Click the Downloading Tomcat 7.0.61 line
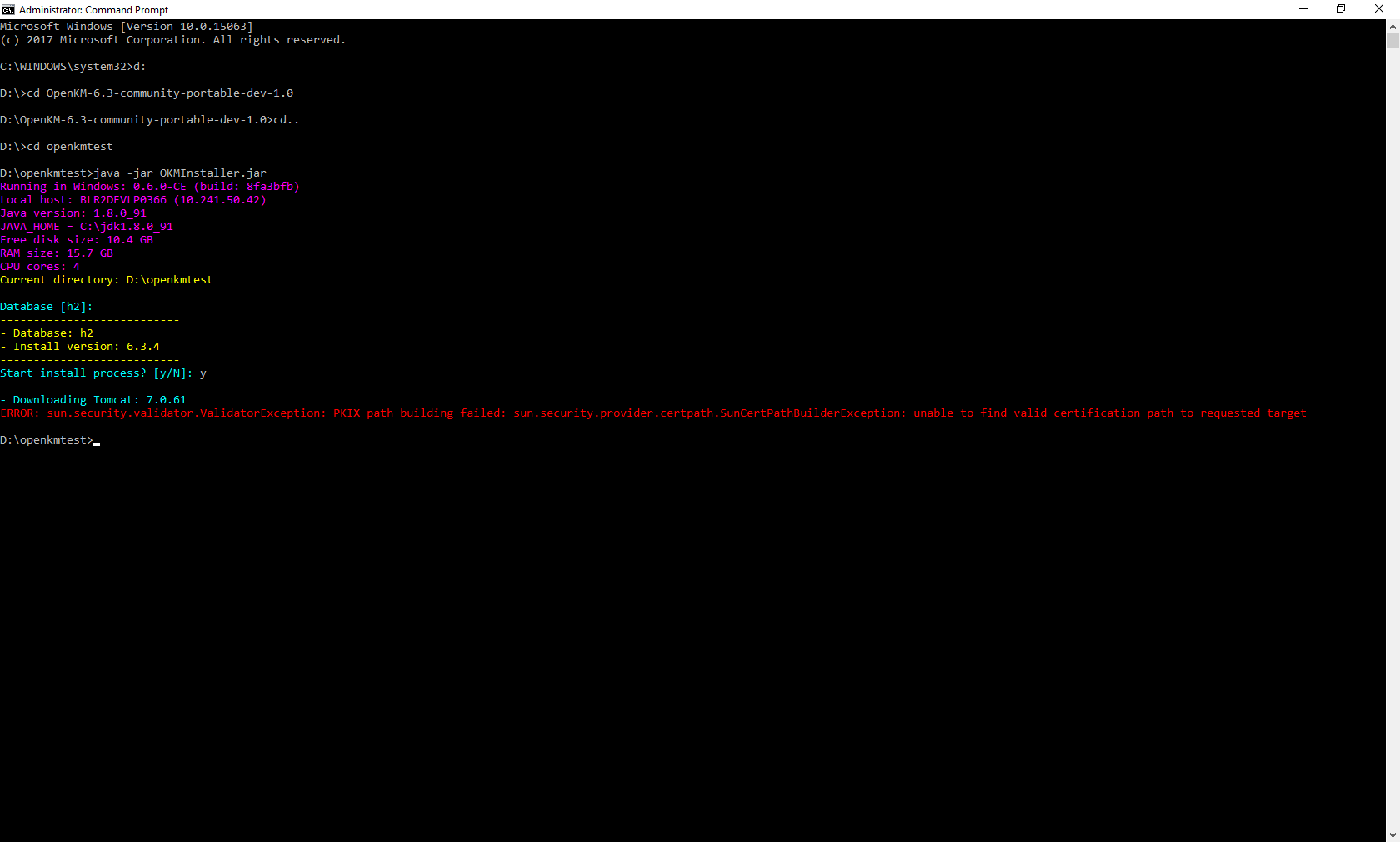This screenshot has height=842, width=1400. (x=92, y=399)
